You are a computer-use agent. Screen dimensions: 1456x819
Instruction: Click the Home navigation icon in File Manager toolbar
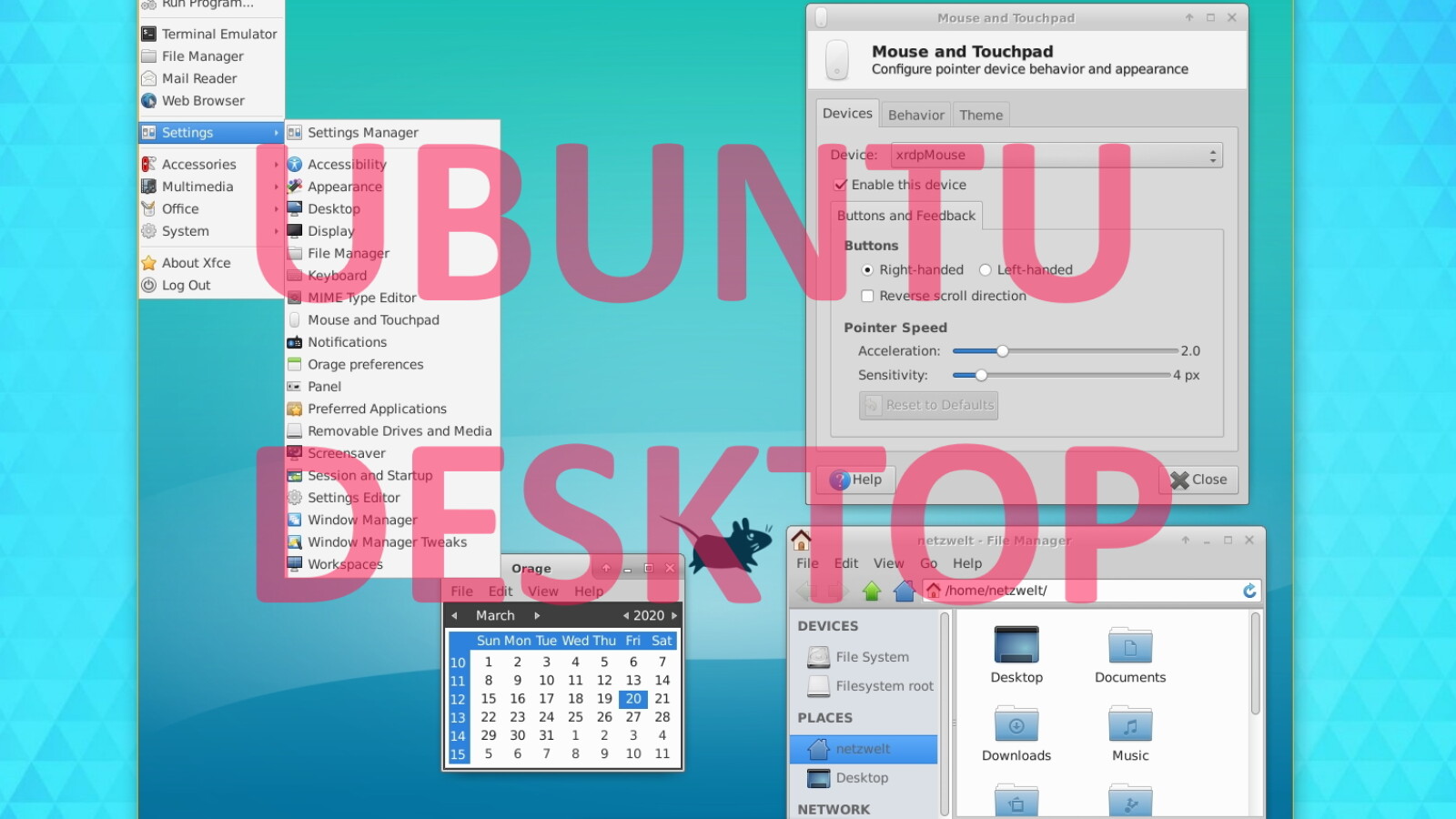(x=904, y=590)
